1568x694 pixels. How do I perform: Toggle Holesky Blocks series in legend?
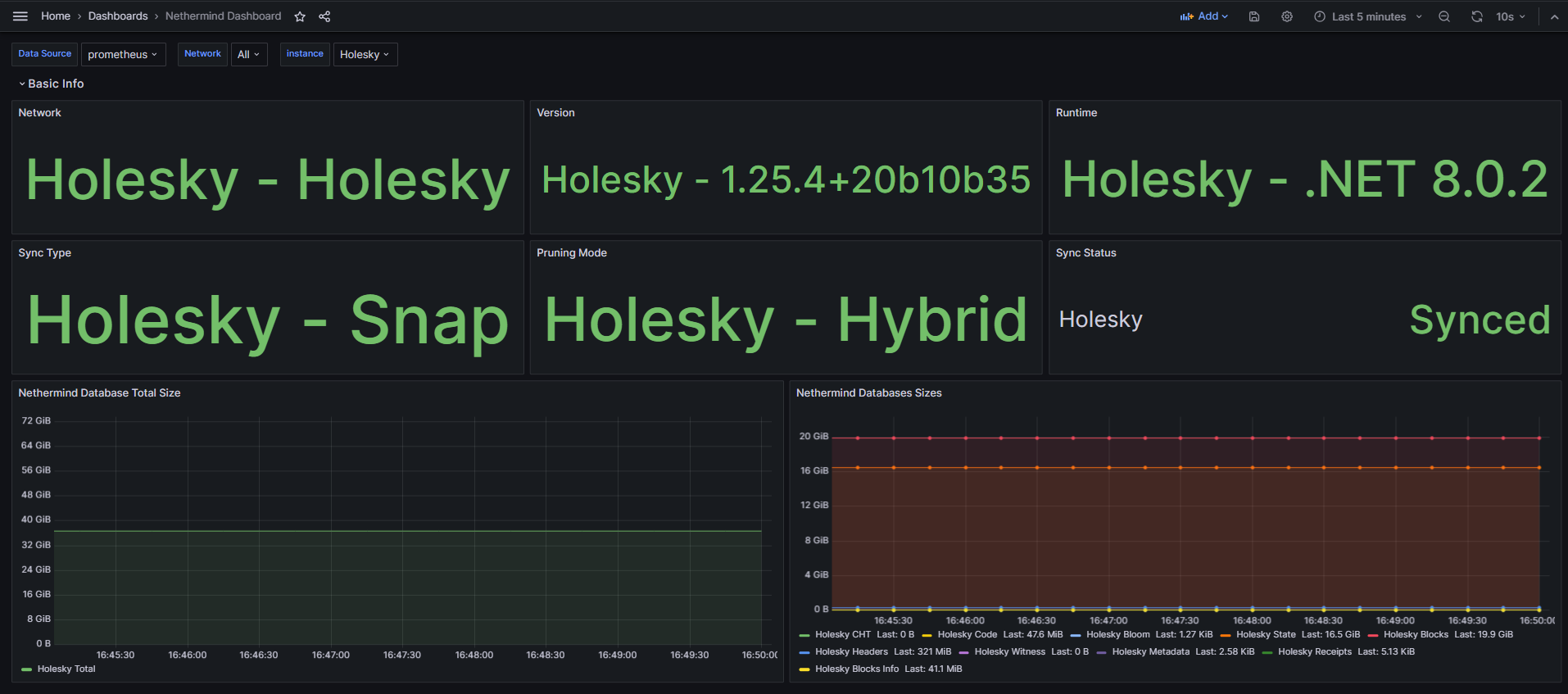pos(1415,634)
